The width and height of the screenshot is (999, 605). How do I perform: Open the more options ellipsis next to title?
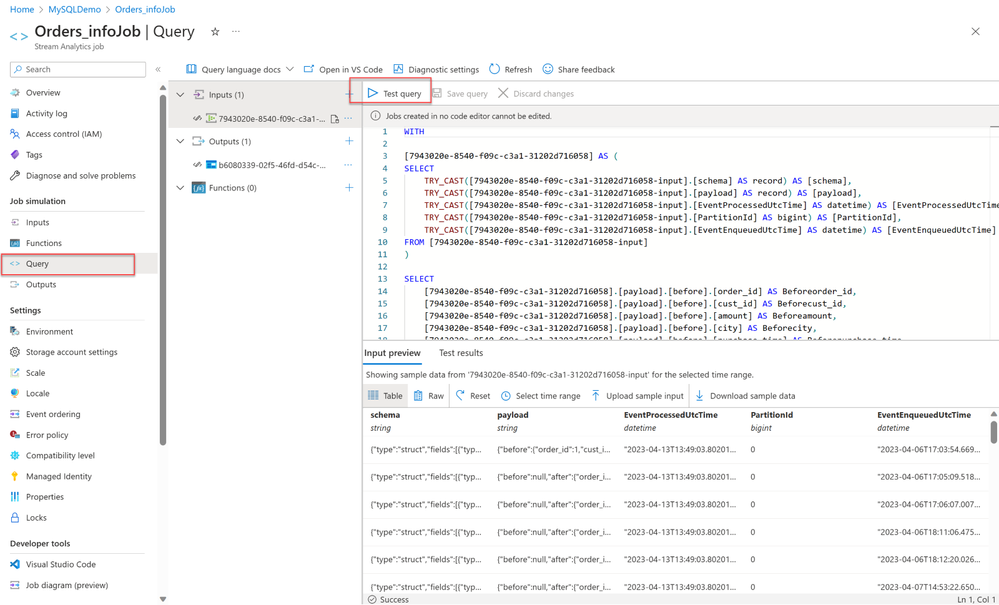pos(236,32)
